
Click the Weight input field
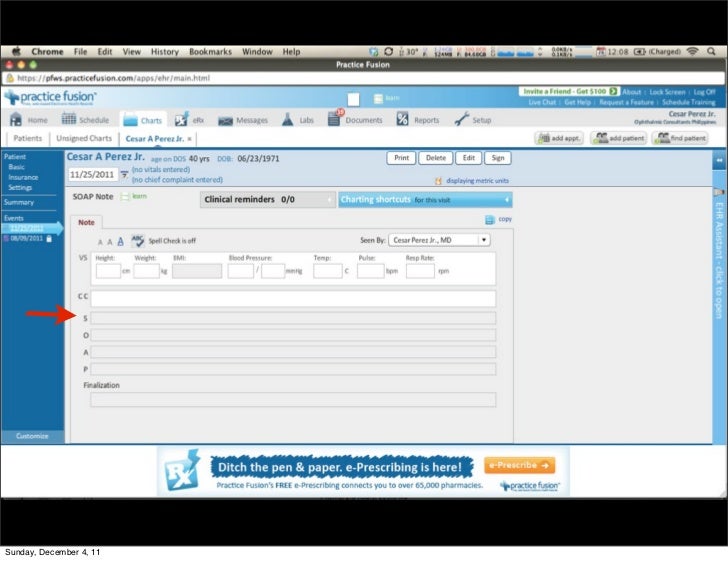(x=147, y=271)
